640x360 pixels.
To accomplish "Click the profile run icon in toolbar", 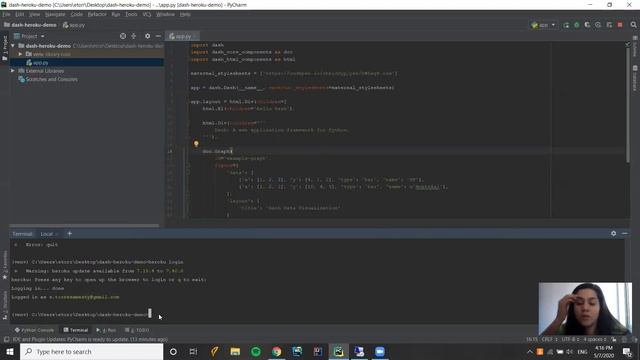I will pos(598,25).
